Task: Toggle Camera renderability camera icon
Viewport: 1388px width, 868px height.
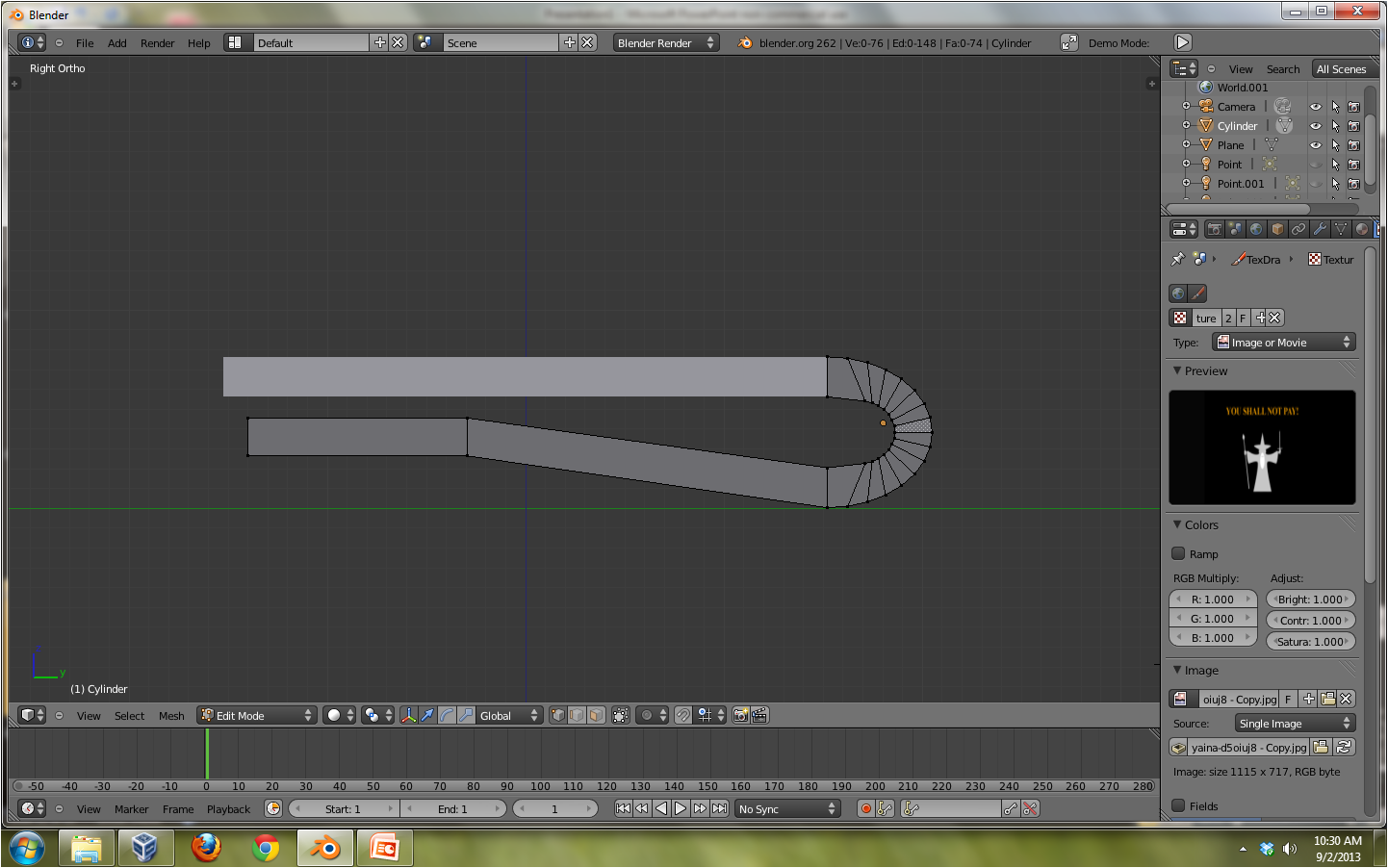Action: point(1354,107)
